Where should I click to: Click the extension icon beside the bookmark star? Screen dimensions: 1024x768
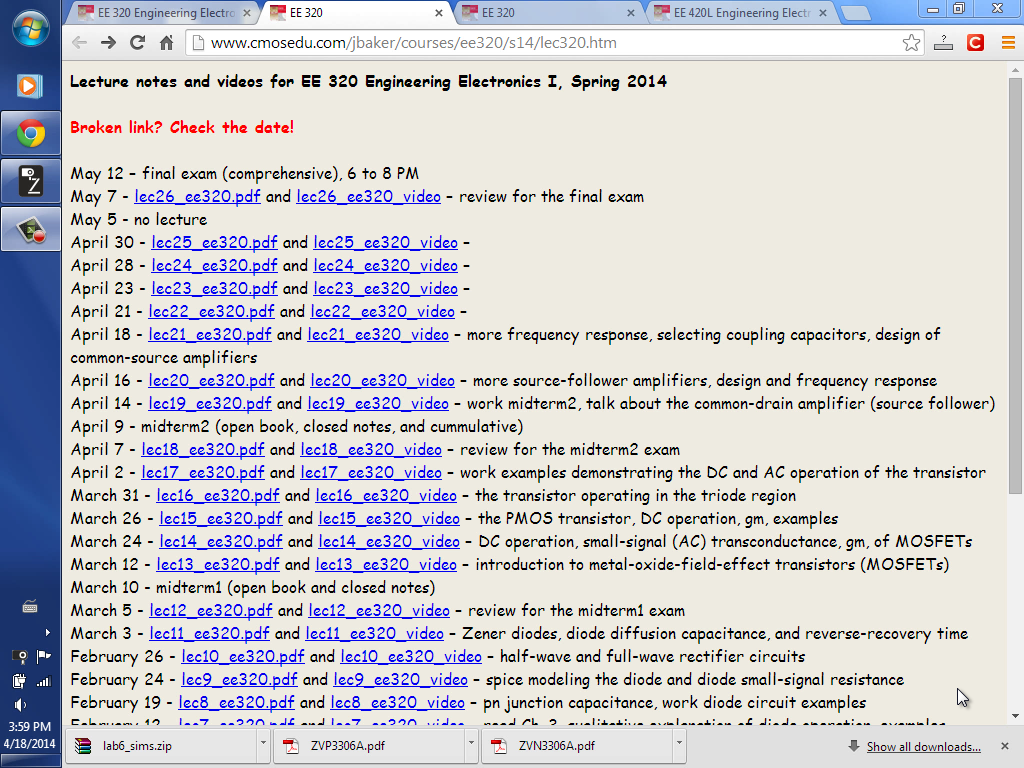click(x=943, y=43)
